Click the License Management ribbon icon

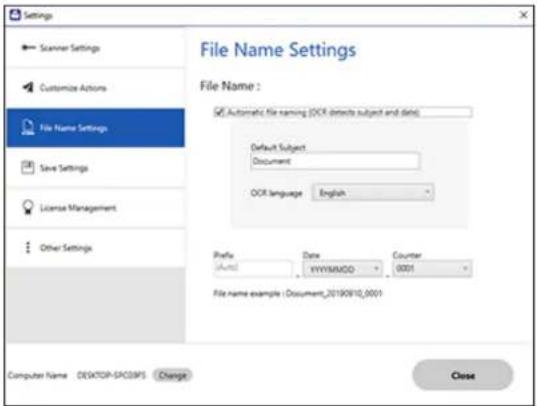28,207
